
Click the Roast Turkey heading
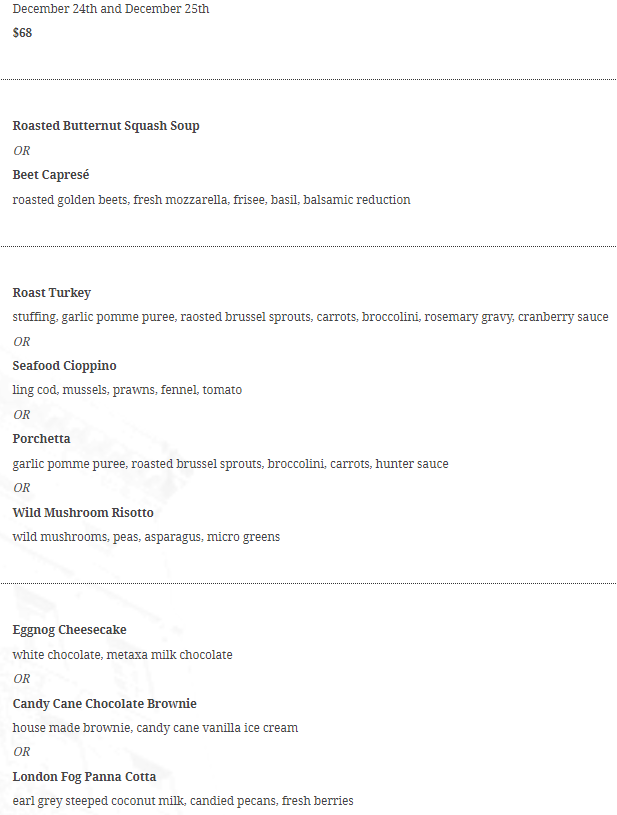[51, 293]
